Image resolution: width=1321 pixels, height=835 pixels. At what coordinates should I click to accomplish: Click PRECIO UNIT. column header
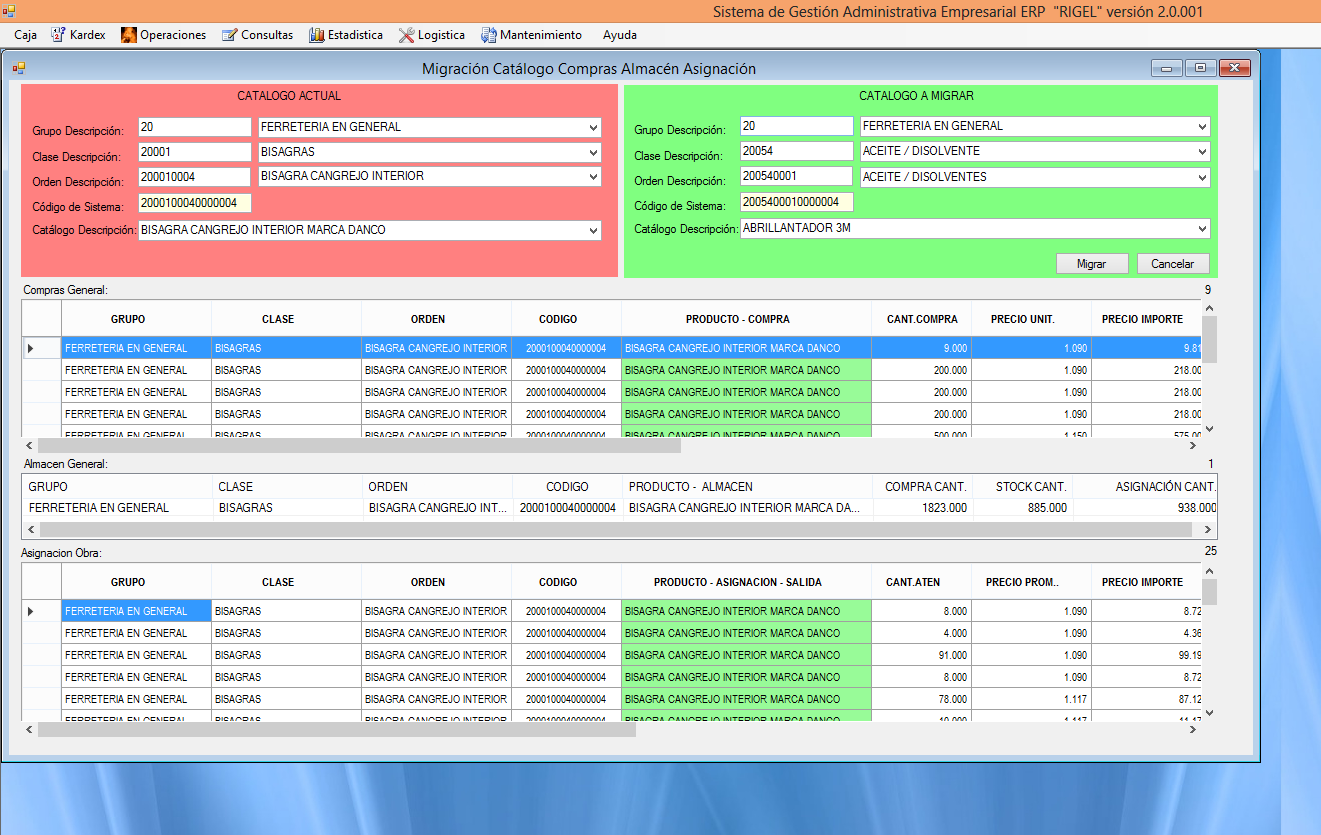(x=1031, y=319)
